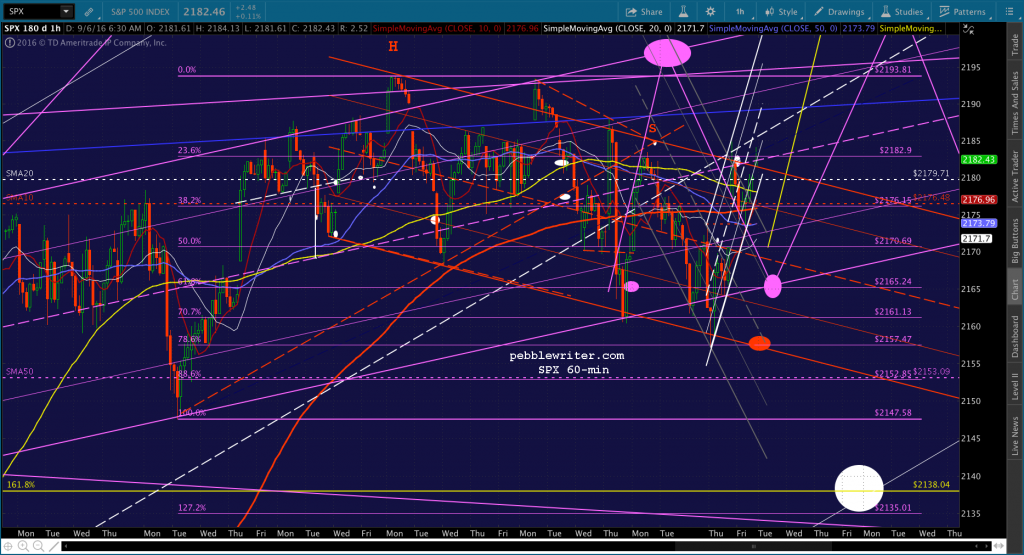The height and width of the screenshot is (555, 1024).
Task: Click the crosshair pan icon at bottom left
Action: (9, 546)
